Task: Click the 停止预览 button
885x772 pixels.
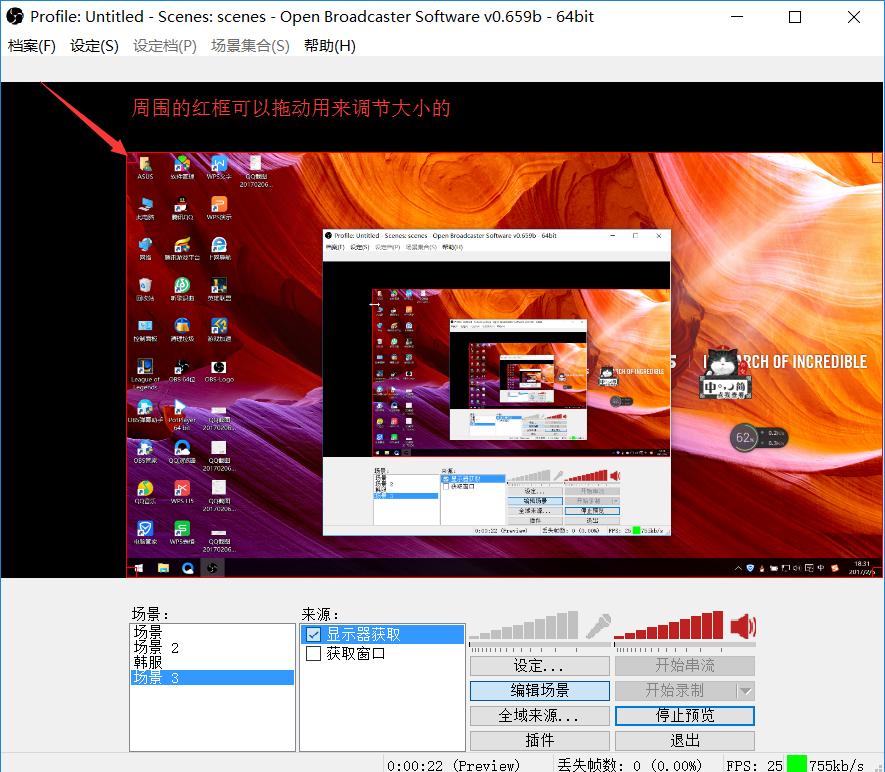Action: click(685, 716)
